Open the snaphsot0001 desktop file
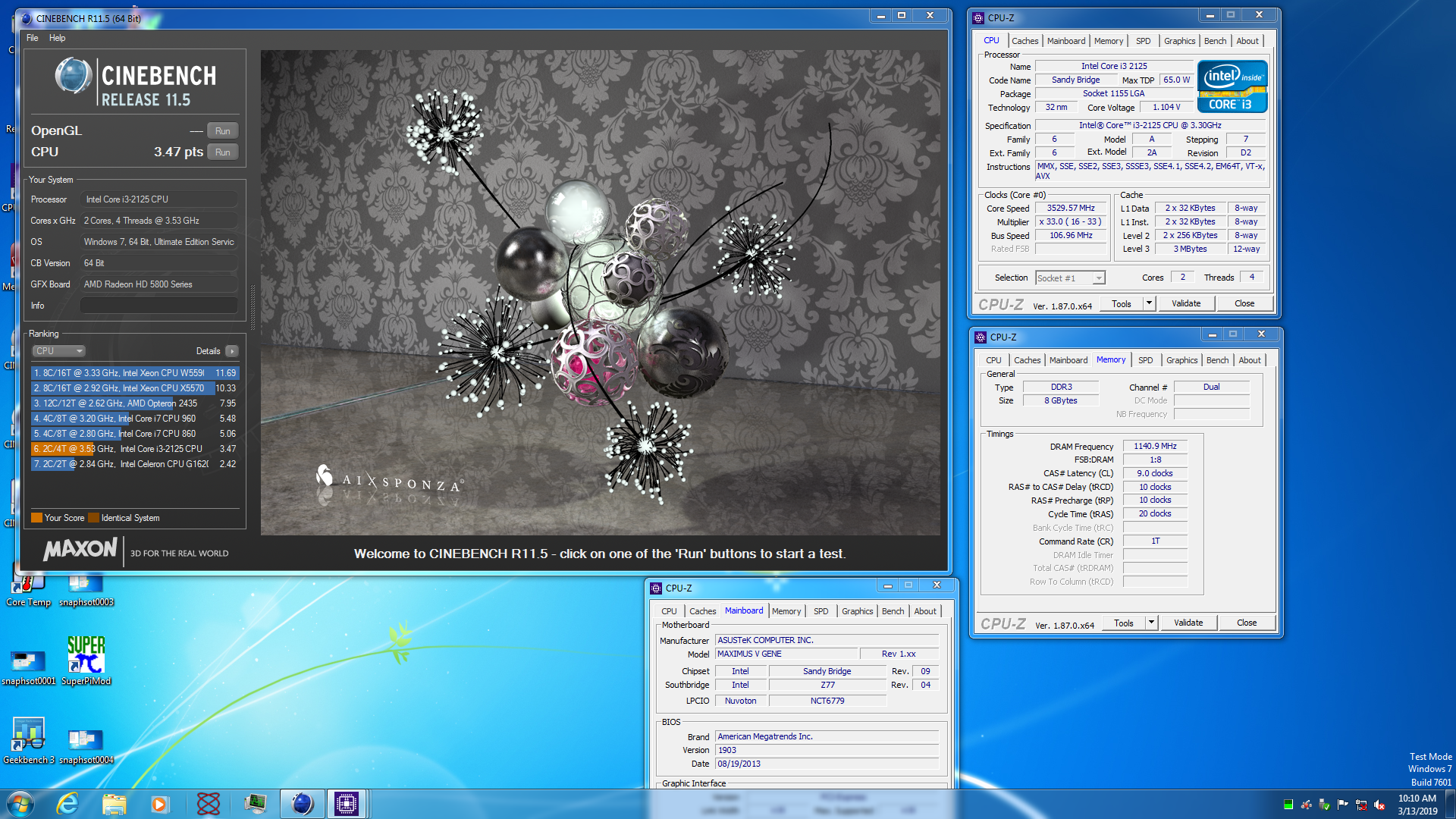1456x819 pixels. (28, 667)
